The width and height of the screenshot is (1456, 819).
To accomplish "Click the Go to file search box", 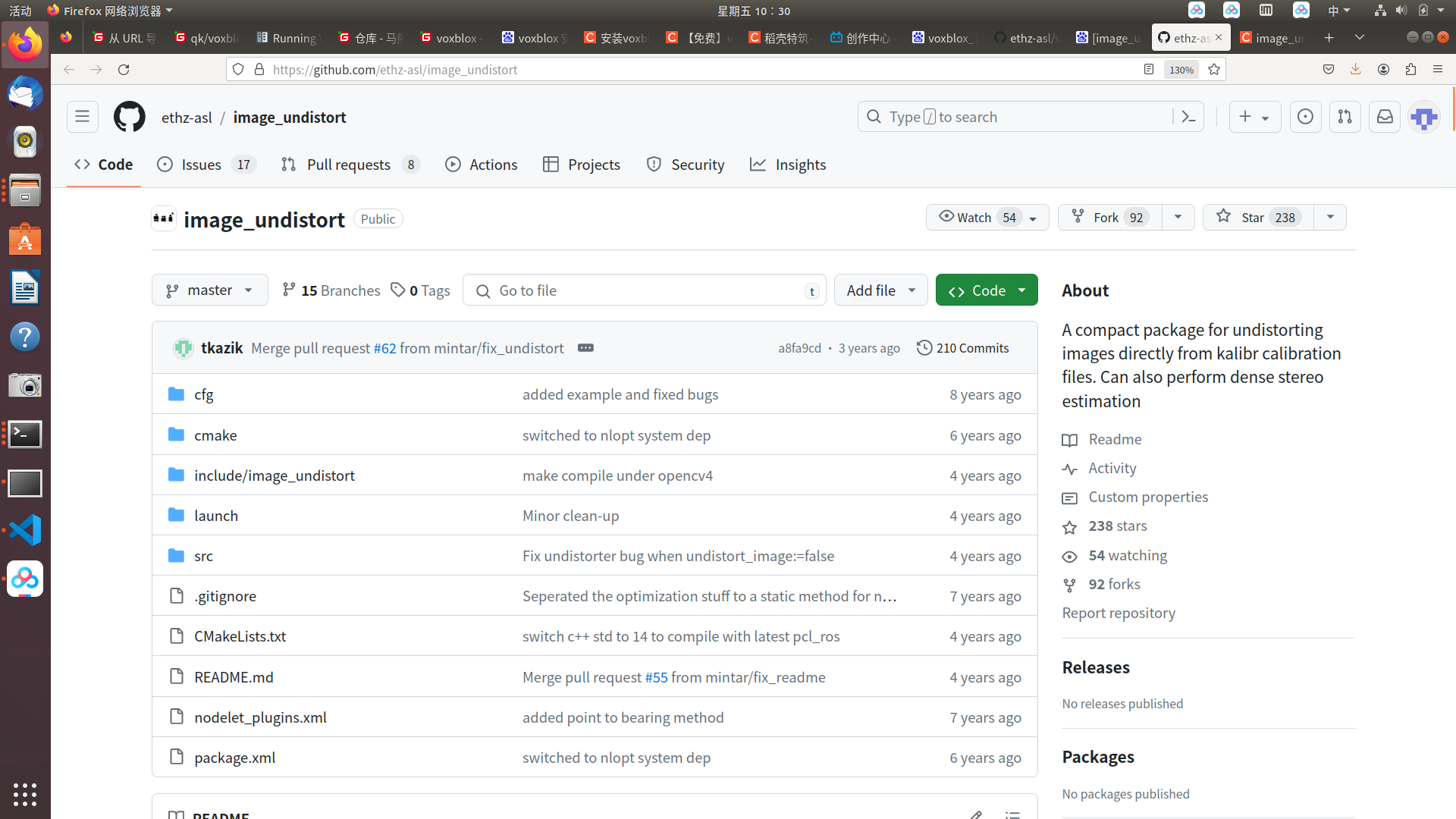I will (x=645, y=290).
